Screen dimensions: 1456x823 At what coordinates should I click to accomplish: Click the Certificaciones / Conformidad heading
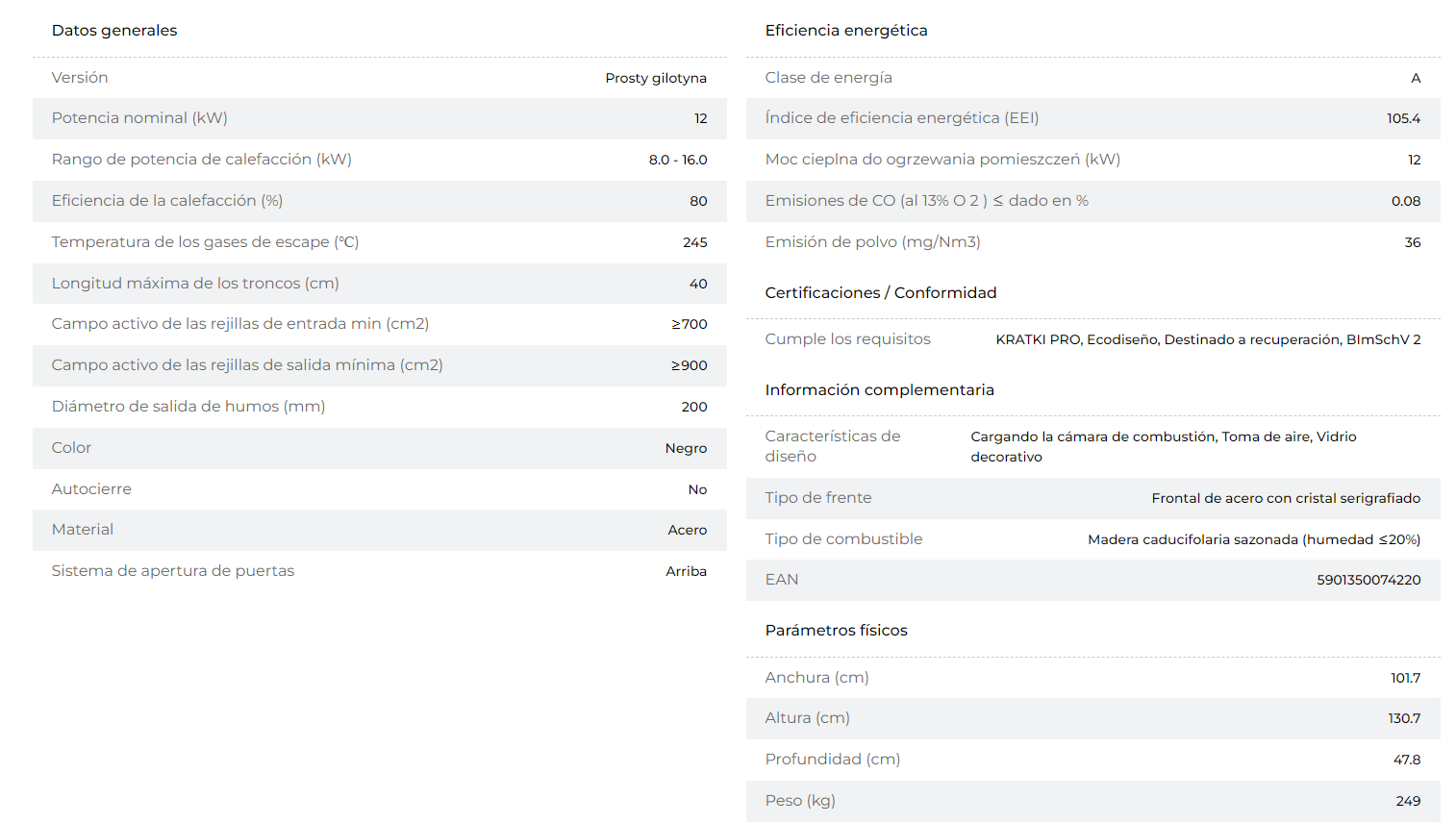click(881, 292)
